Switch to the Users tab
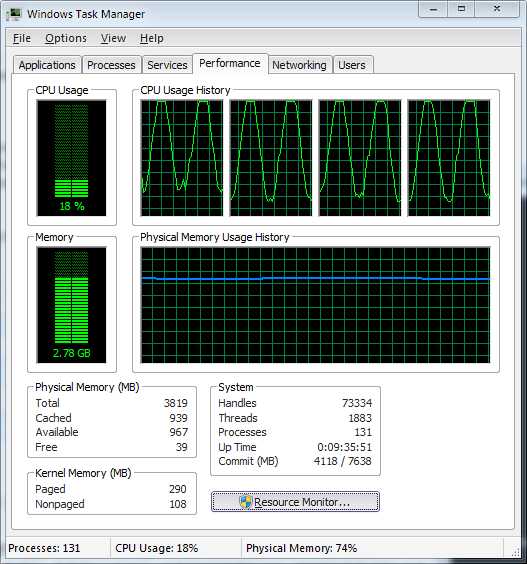 352,65
